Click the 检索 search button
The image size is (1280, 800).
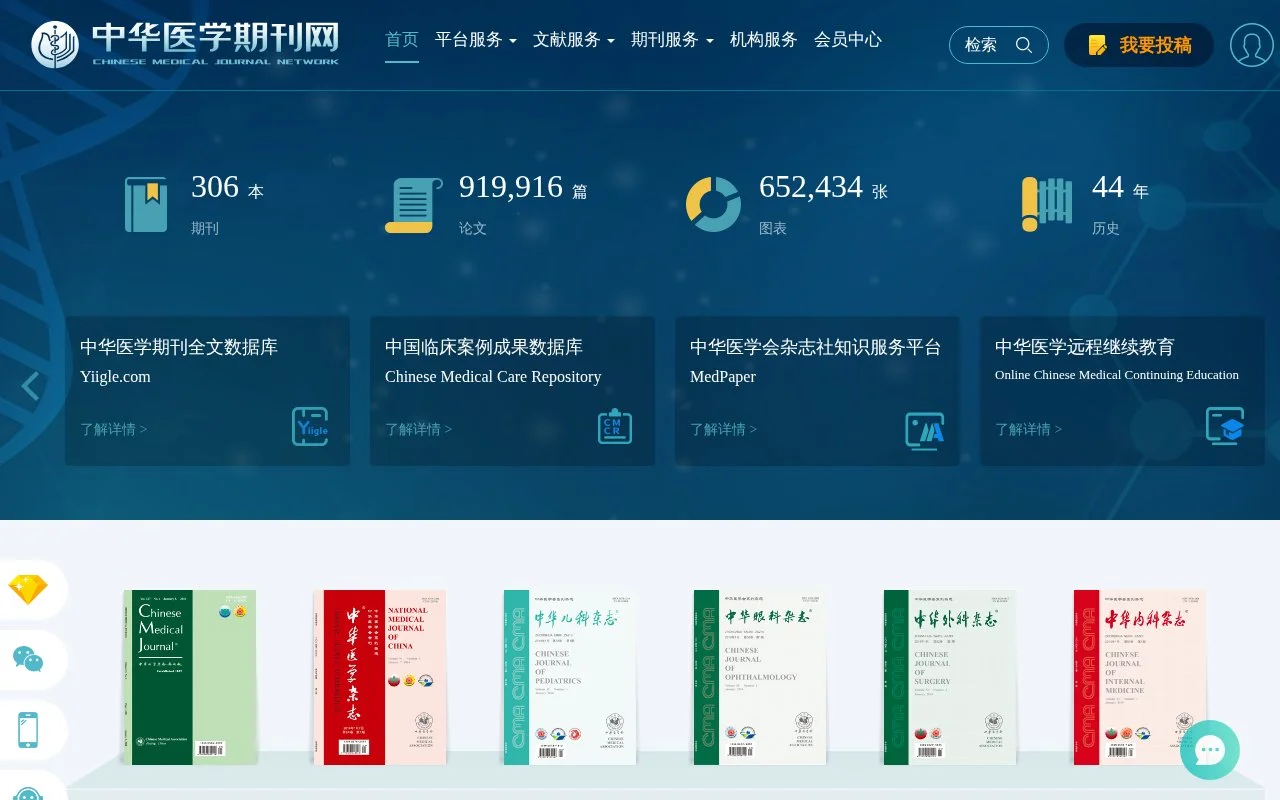[998, 45]
